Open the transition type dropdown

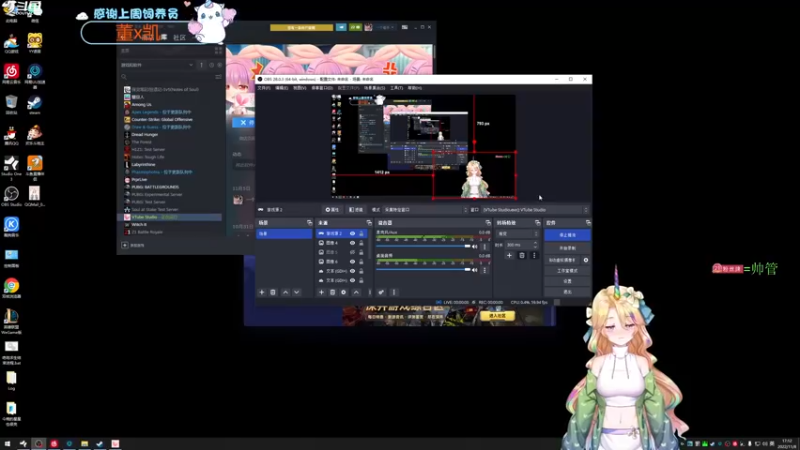(x=517, y=234)
